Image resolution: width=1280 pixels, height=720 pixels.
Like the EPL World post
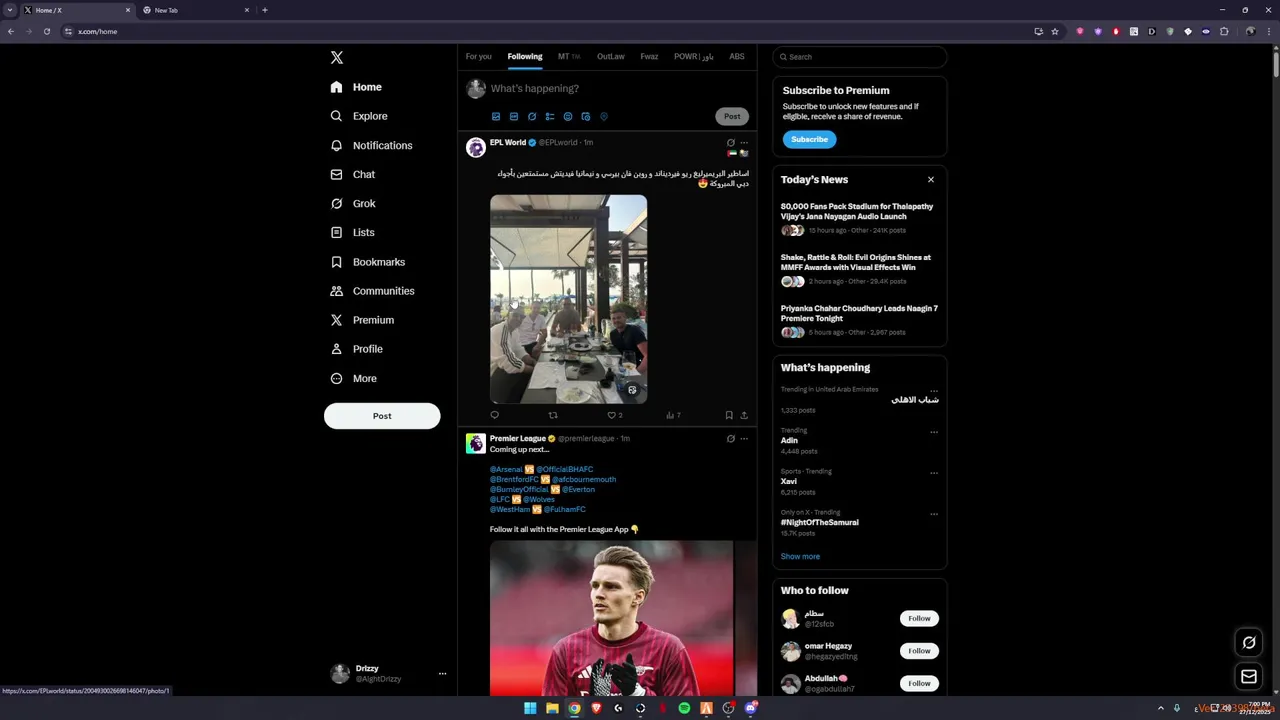(x=614, y=415)
